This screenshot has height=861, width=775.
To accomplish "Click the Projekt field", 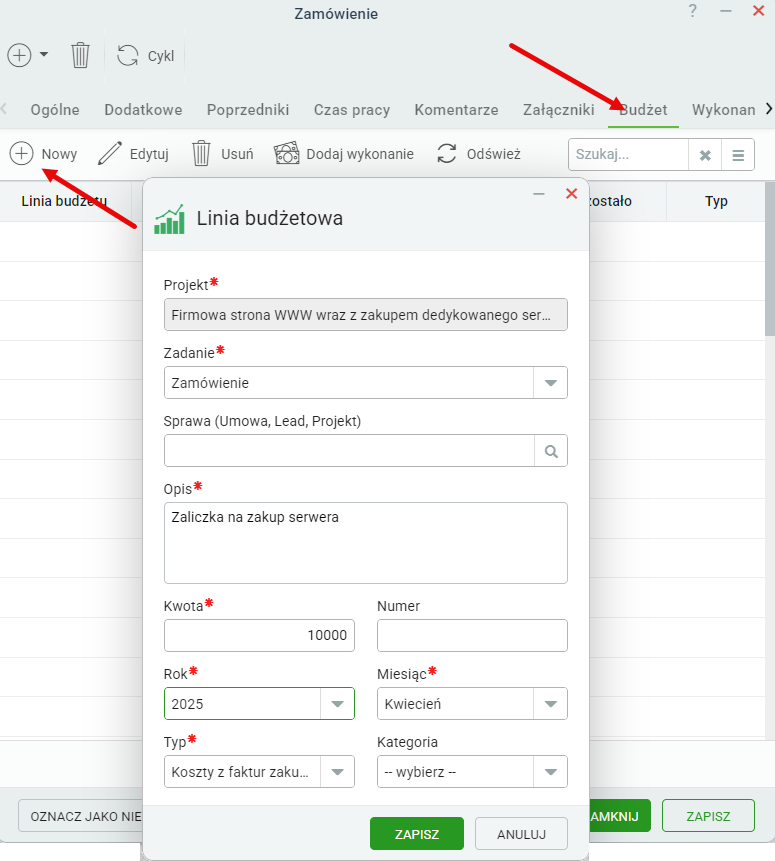I will coord(366,315).
